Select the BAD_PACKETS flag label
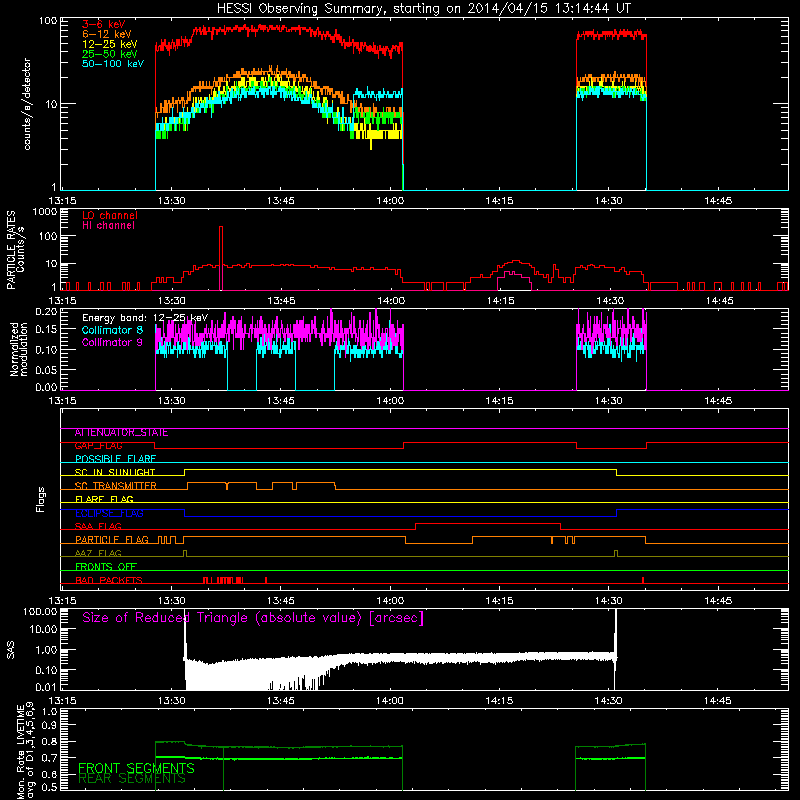800x800 pixels. tap(109, 580)
